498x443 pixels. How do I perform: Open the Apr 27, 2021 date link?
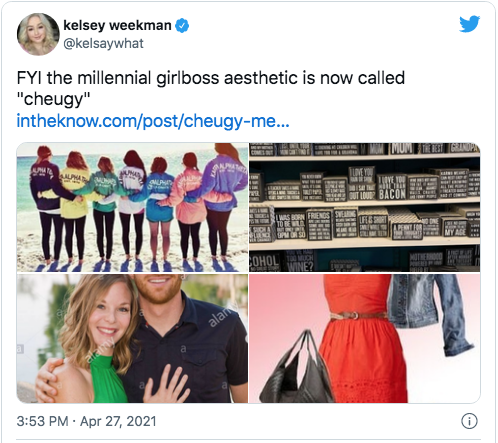(118, 421)
